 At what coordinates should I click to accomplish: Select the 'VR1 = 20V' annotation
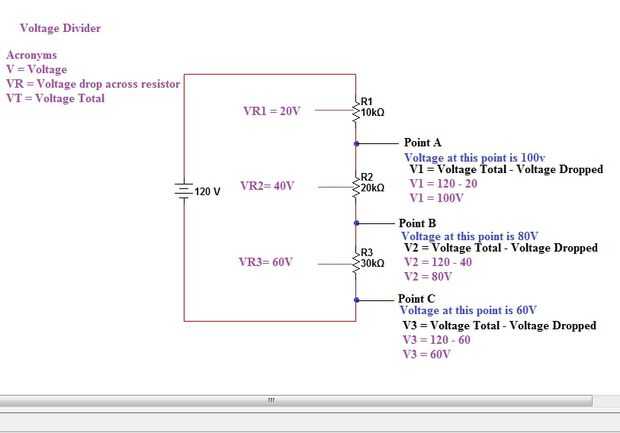click(x=272, y=111)
